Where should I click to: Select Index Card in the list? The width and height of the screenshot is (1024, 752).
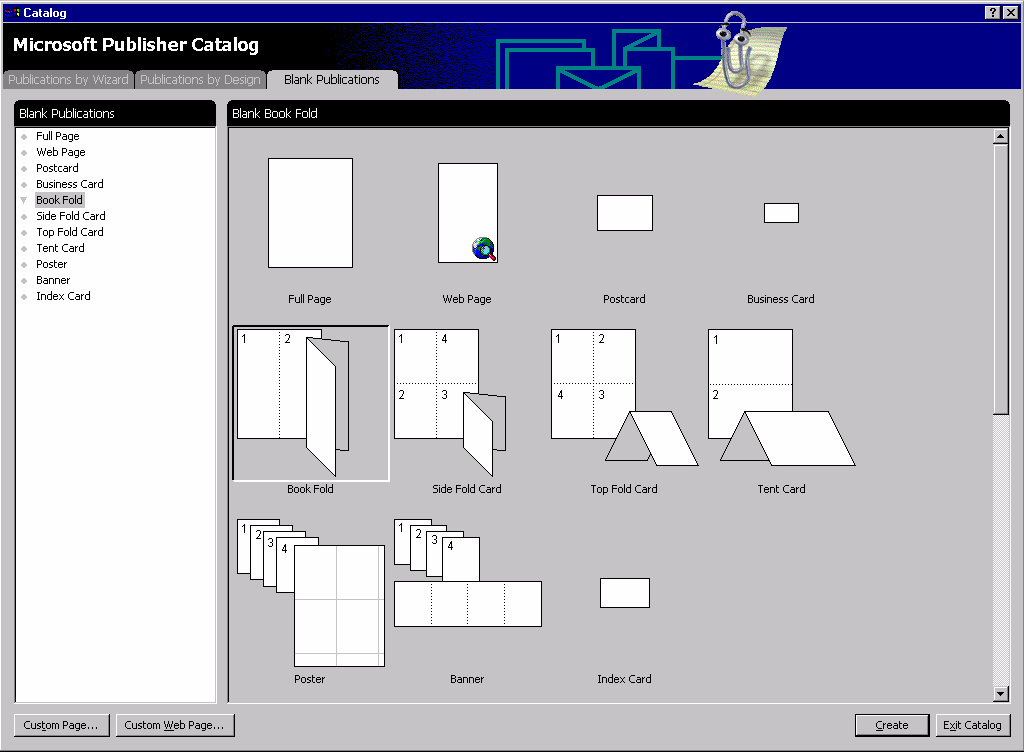pyautogui.click(x=63, y=296)
